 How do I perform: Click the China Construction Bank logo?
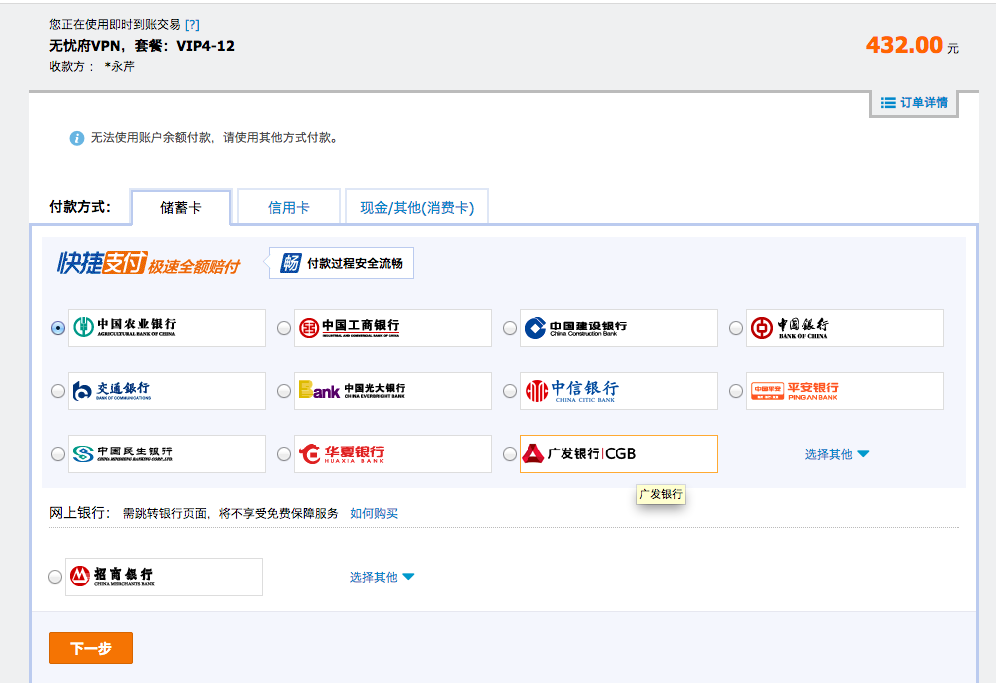tap(618, 328)
